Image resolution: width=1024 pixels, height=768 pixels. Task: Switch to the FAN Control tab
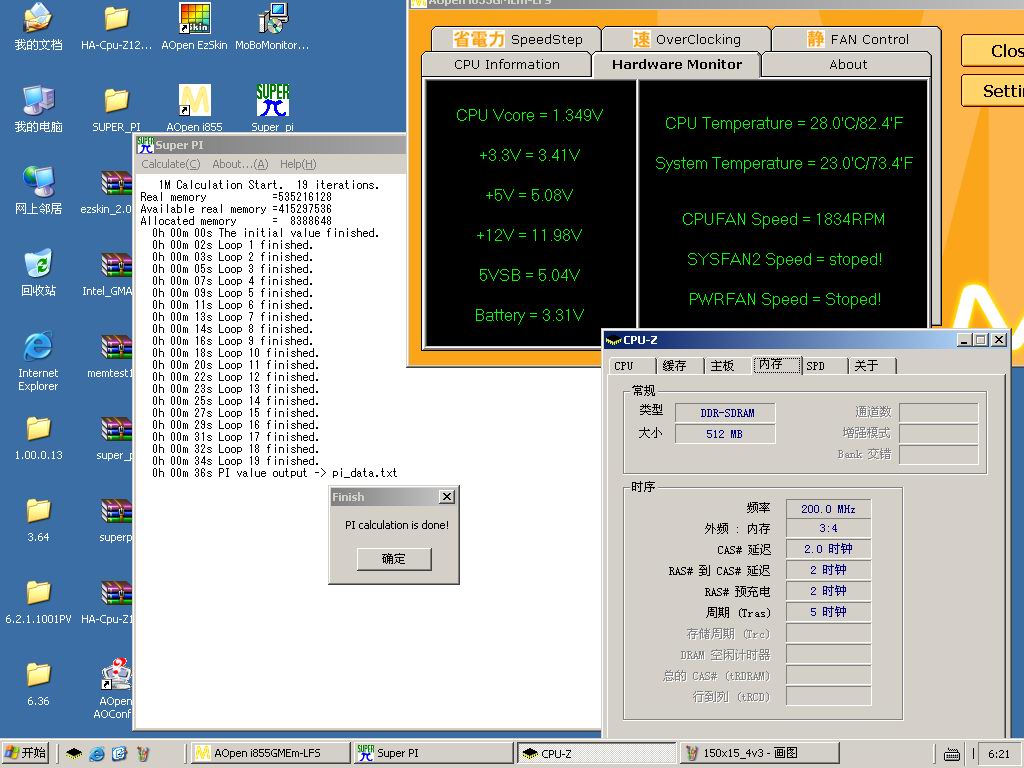[856, 39]
